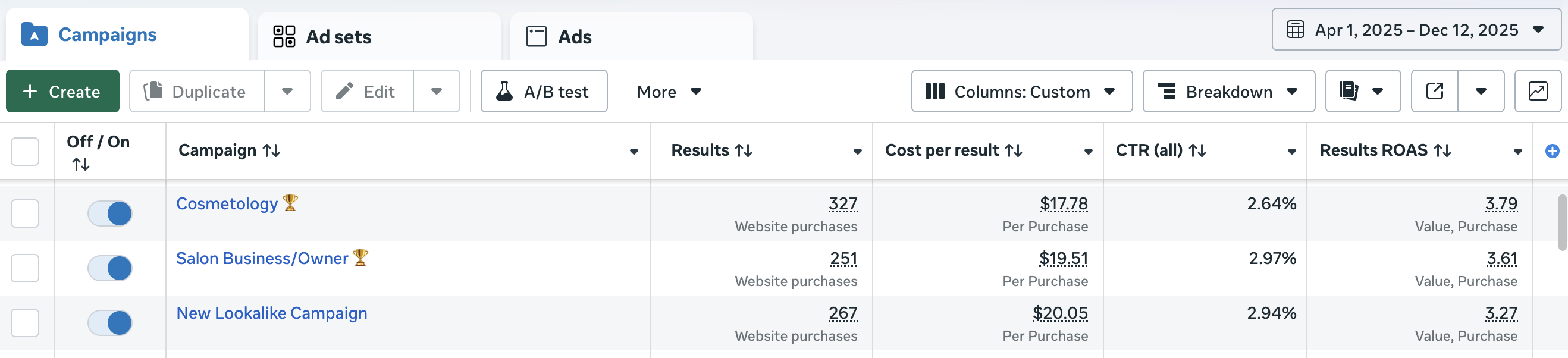Add a column with plus icon
This screenshot has height=358, width=1568.
tap(1551, 151)
